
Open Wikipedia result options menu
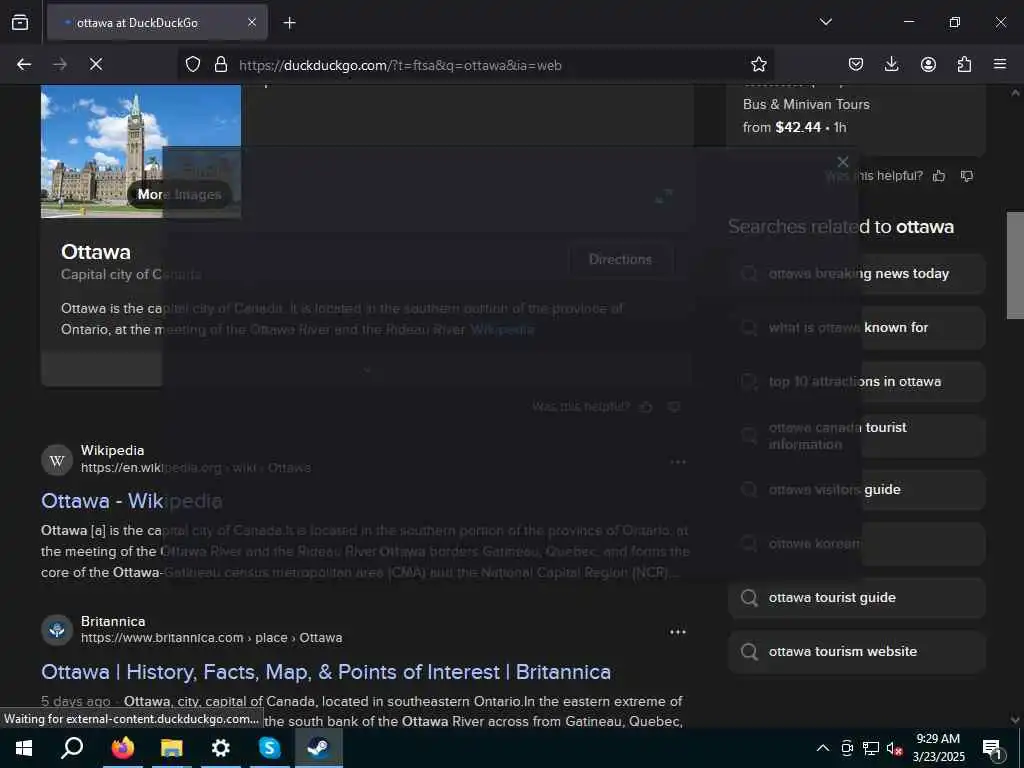coord(678,462)
